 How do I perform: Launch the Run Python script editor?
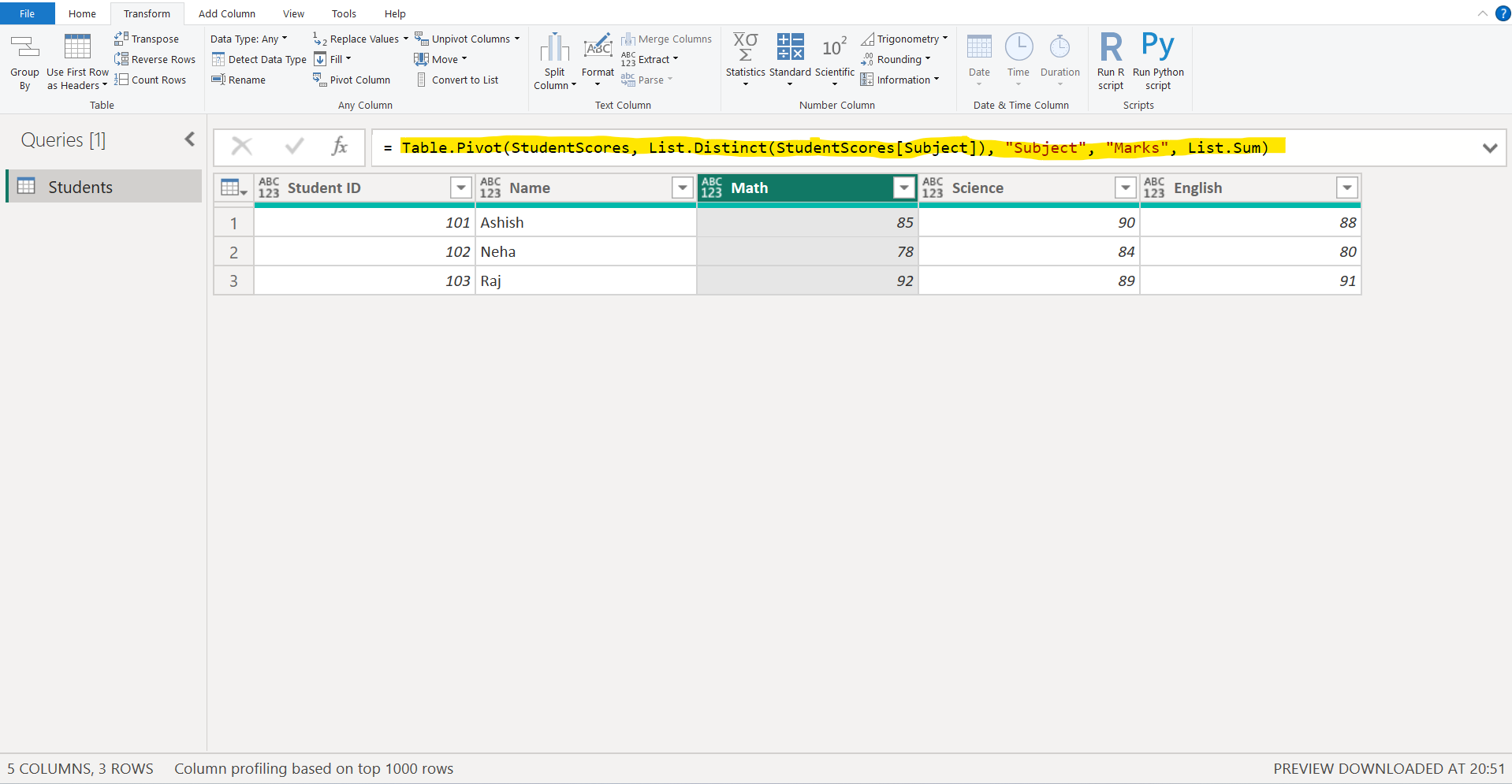tap(1157, 59)
